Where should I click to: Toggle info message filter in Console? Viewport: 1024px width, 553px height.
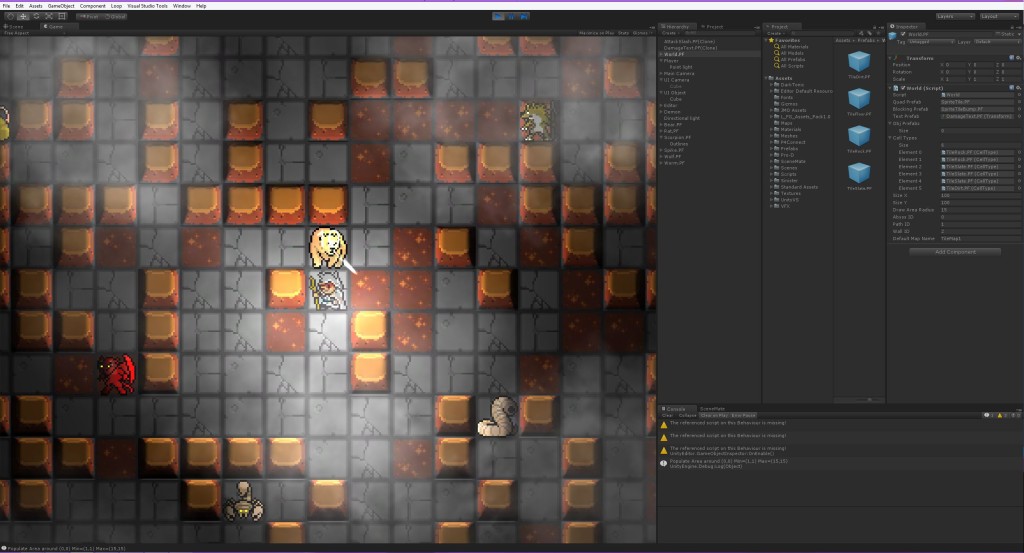click(989, 415)
